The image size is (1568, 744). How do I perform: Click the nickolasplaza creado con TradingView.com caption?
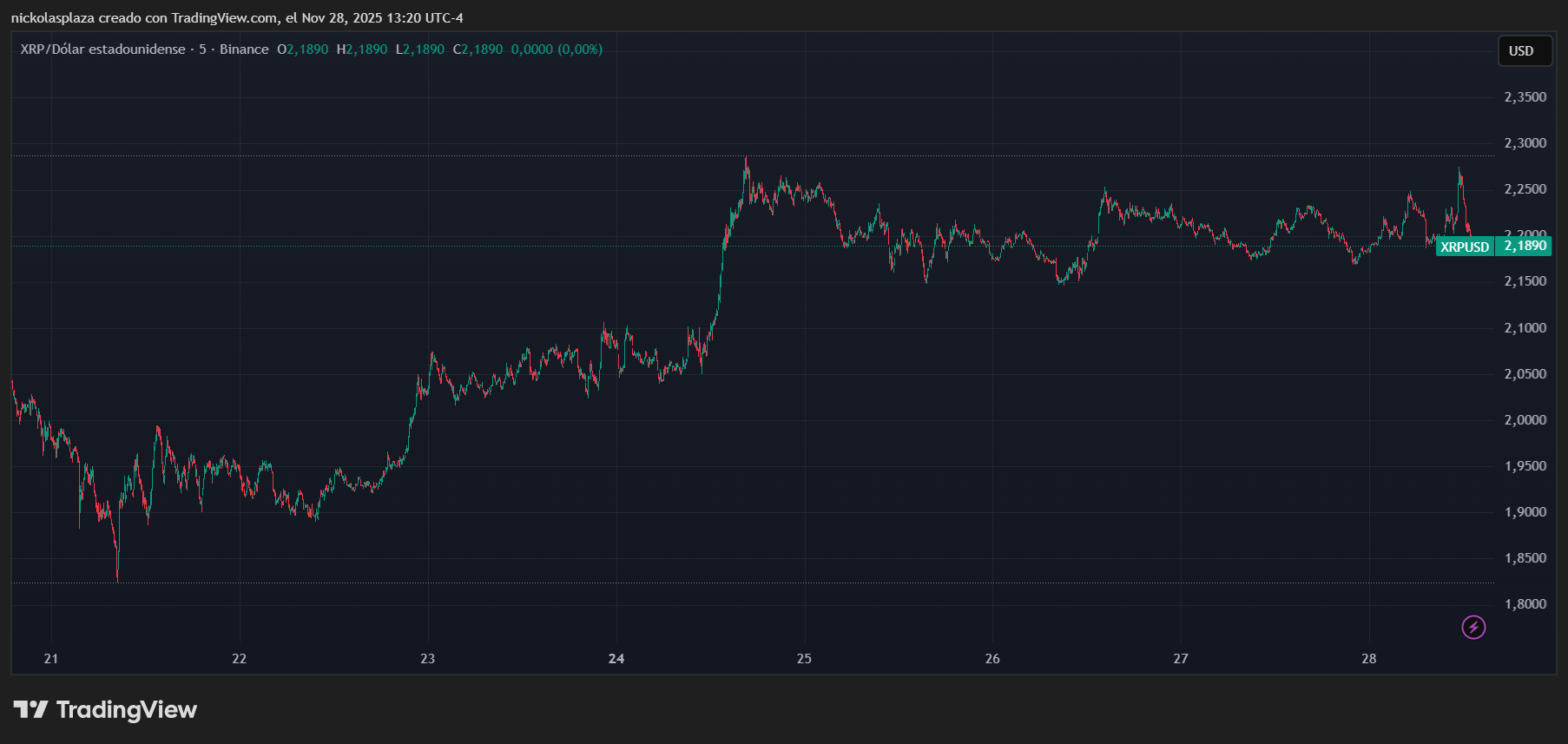pos(236,18)
